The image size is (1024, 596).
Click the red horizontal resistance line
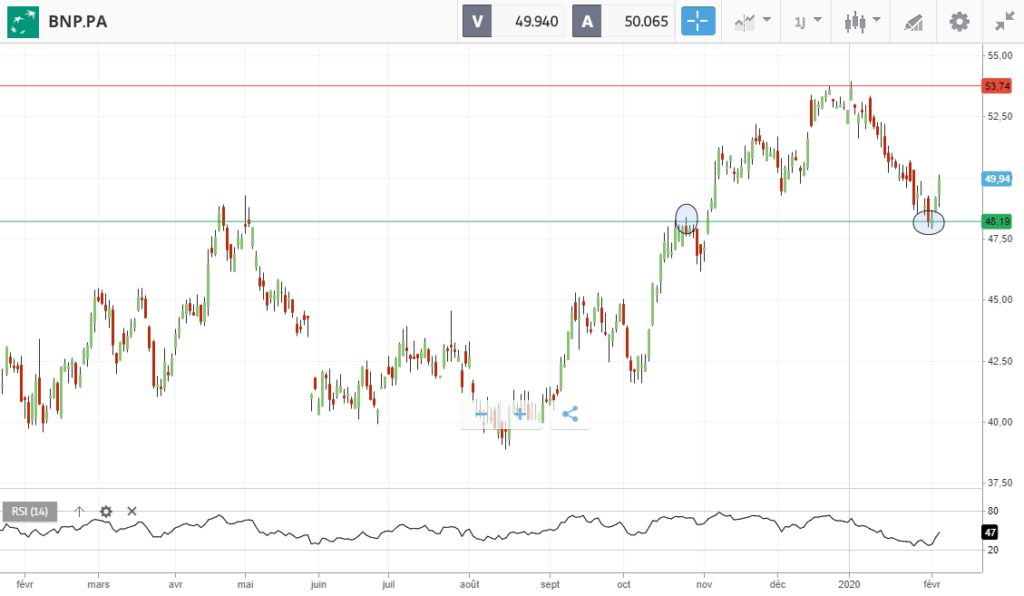pos(490,86)
